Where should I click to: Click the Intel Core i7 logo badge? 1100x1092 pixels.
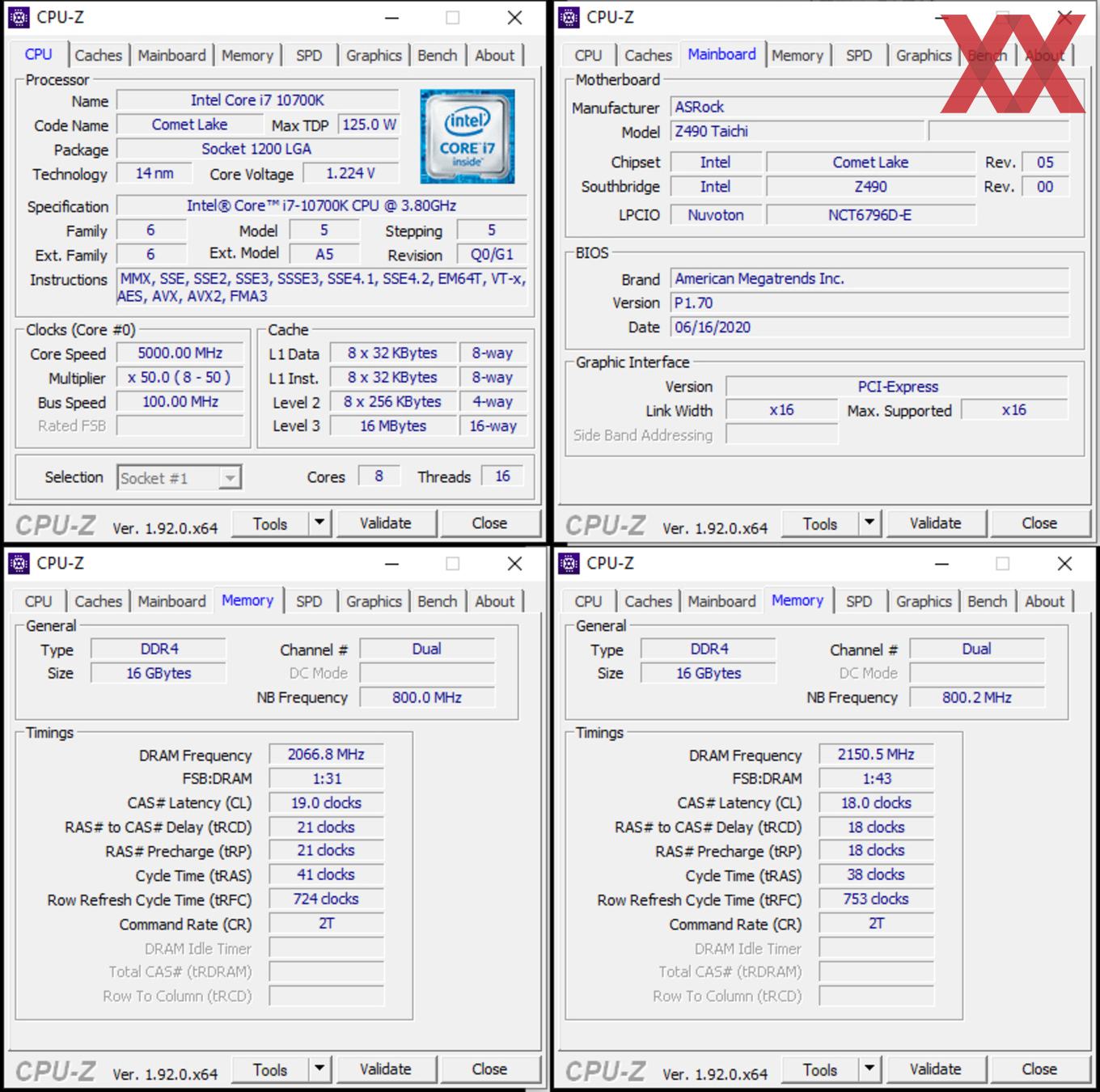[467, 136]
